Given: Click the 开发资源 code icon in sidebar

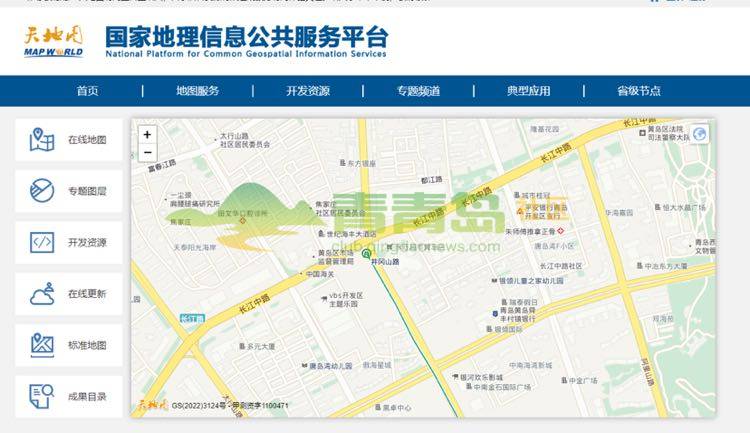Looking at the screenshot, I should [x=42, y=243].
